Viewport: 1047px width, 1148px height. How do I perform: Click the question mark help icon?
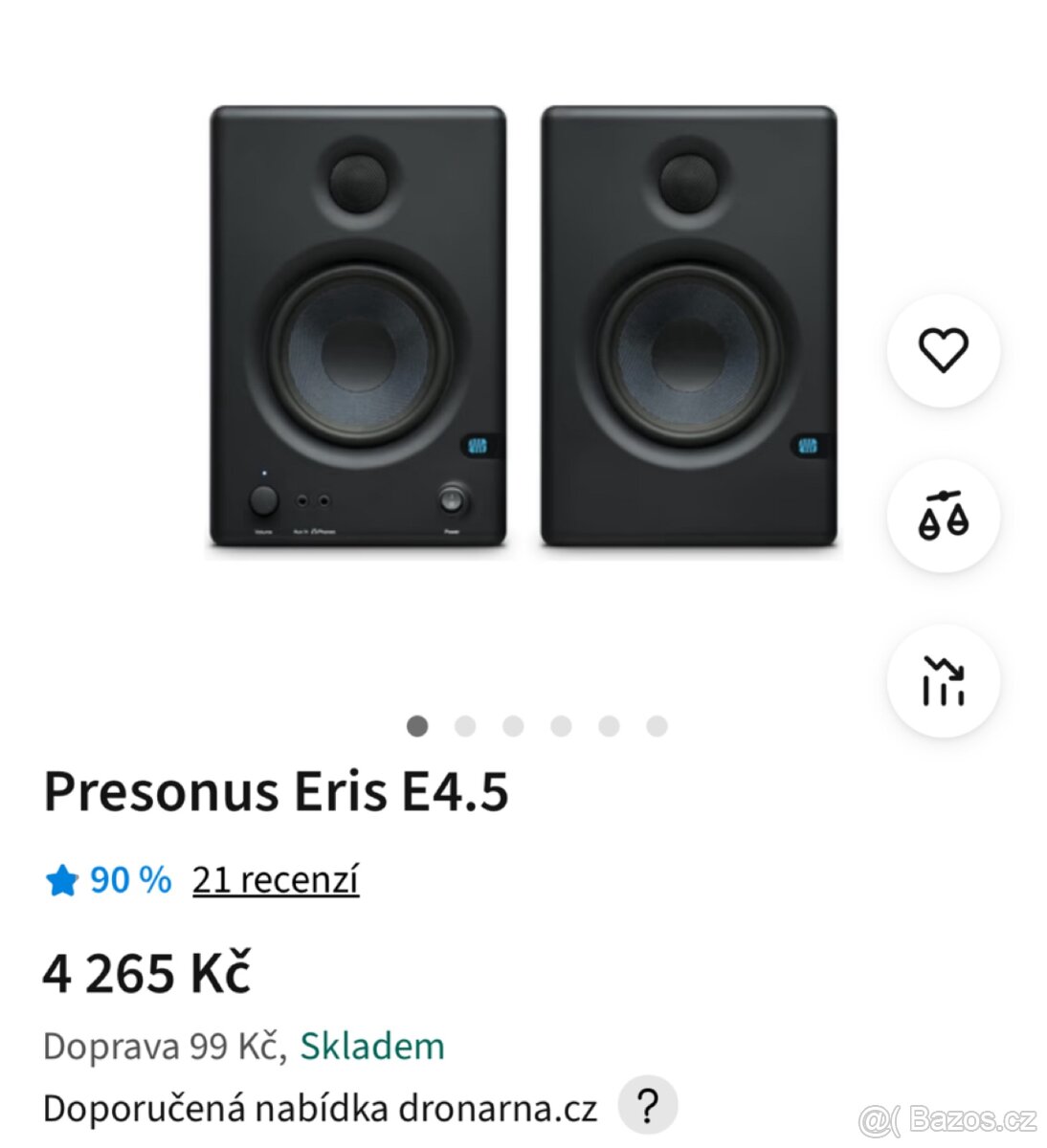tap(648, 1106)
